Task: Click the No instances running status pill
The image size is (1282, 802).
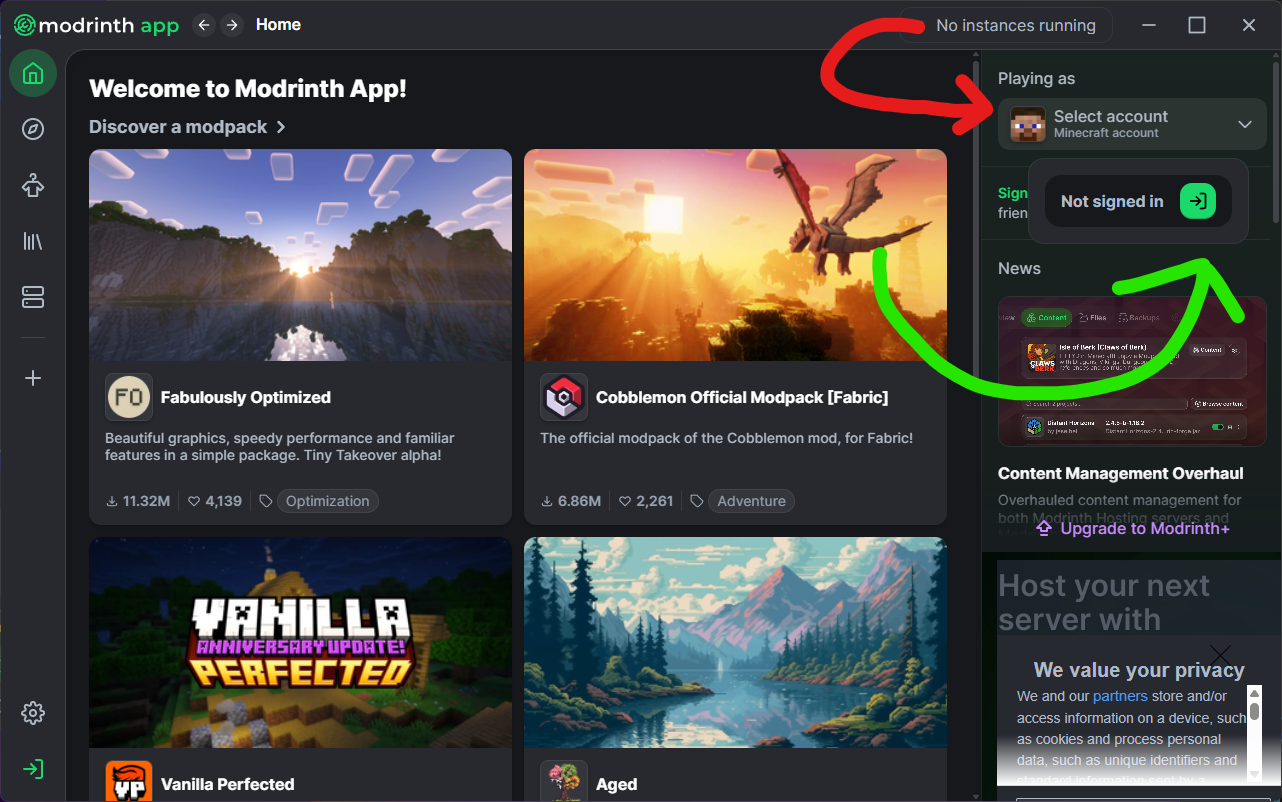Action: coord(1005,25)
